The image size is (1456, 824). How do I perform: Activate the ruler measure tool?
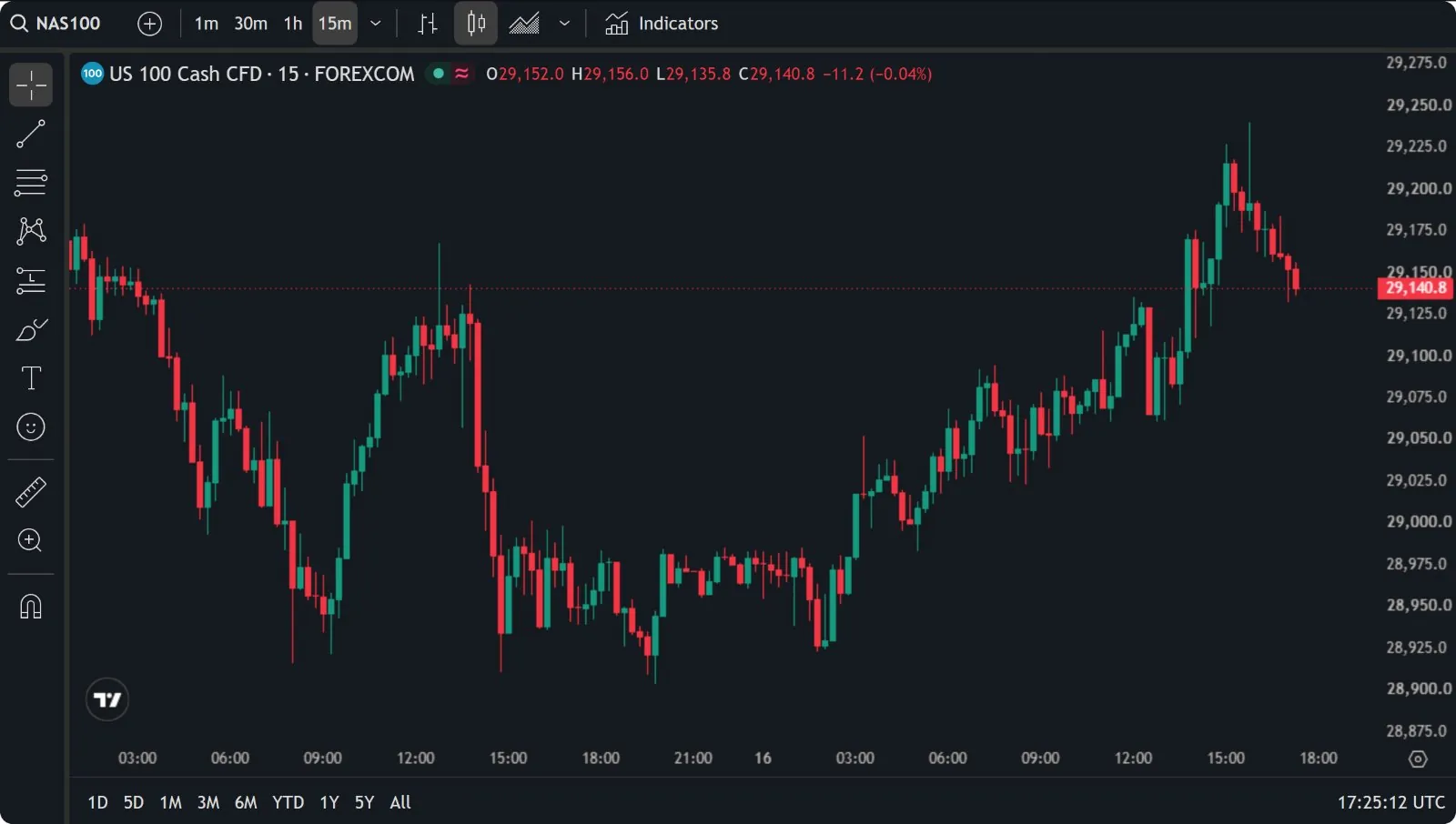pyautogui.click(x=31, y=492)
